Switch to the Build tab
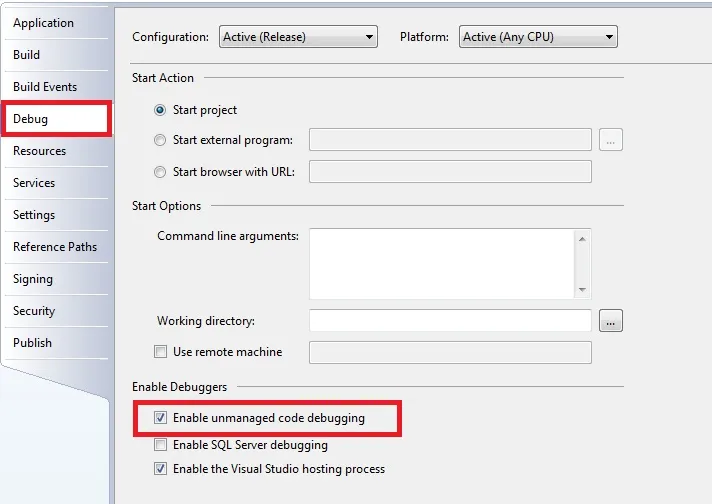 [27, 55]
